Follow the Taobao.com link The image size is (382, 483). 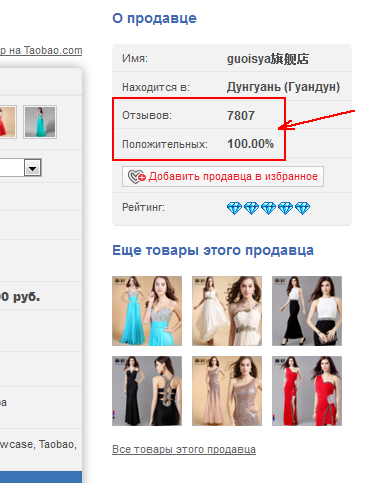pos(41,50)
